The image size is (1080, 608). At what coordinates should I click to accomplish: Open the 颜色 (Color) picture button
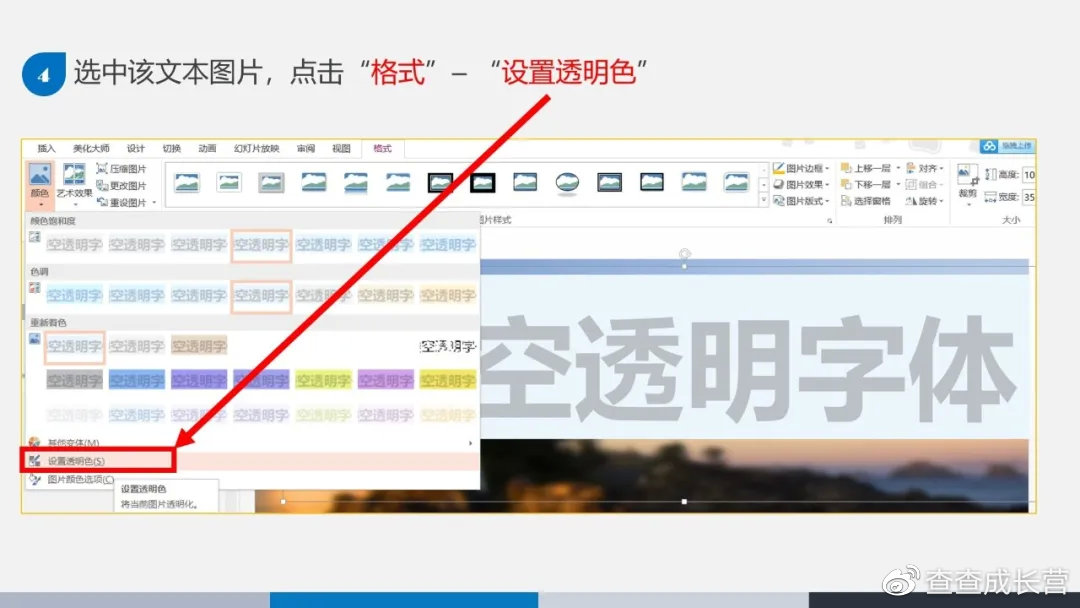coord(40,185)
